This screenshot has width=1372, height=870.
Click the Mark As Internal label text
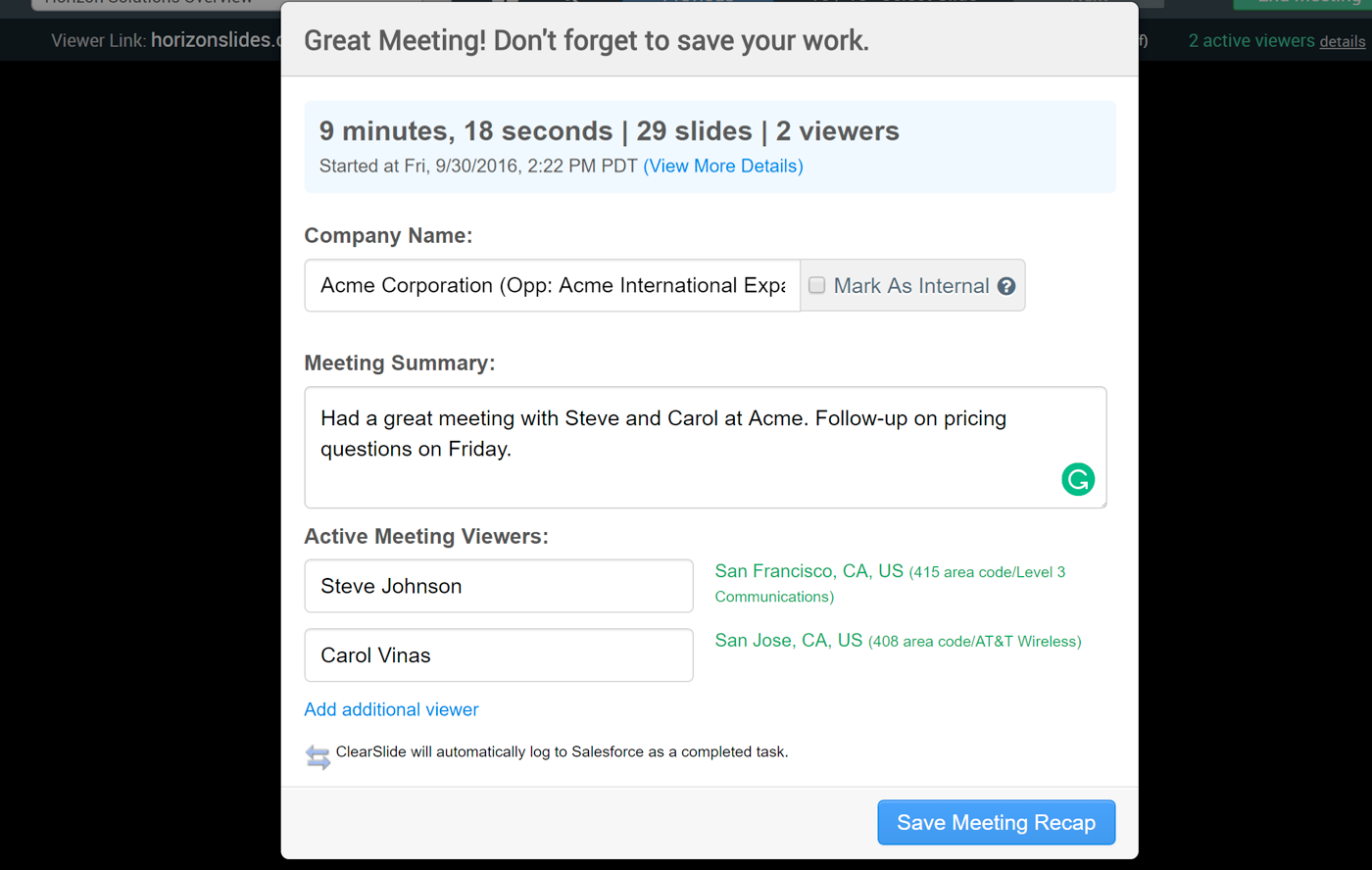(911, 286)
